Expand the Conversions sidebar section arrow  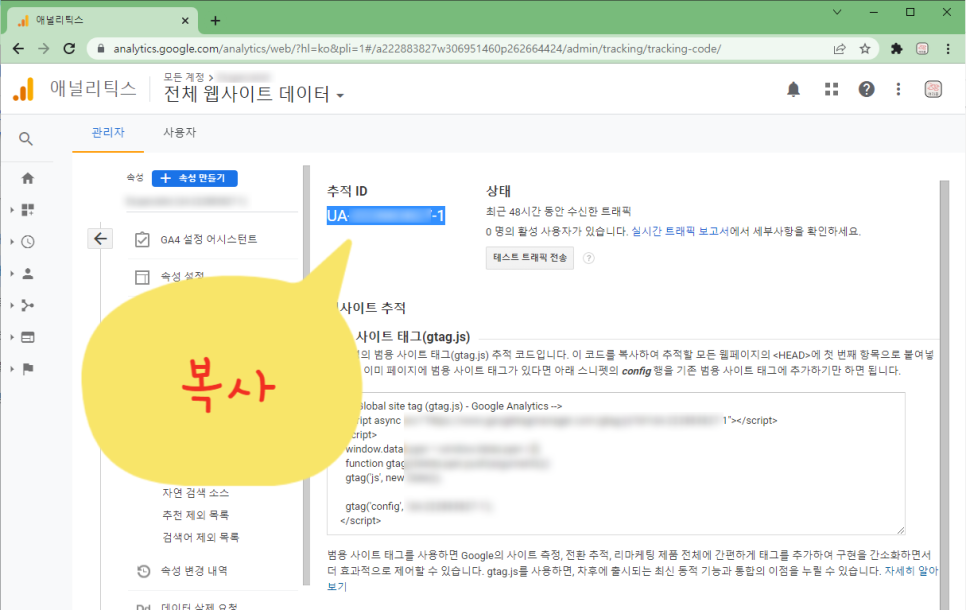12,369
